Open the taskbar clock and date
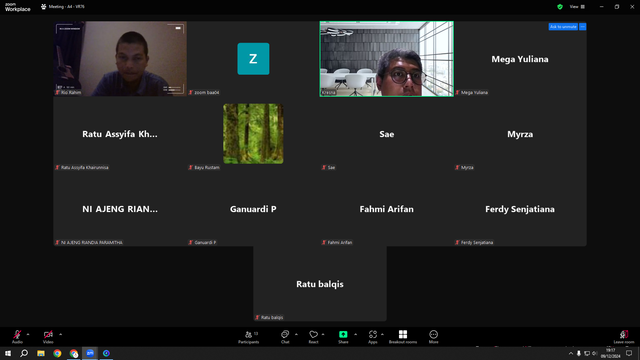 coord(611,353)
